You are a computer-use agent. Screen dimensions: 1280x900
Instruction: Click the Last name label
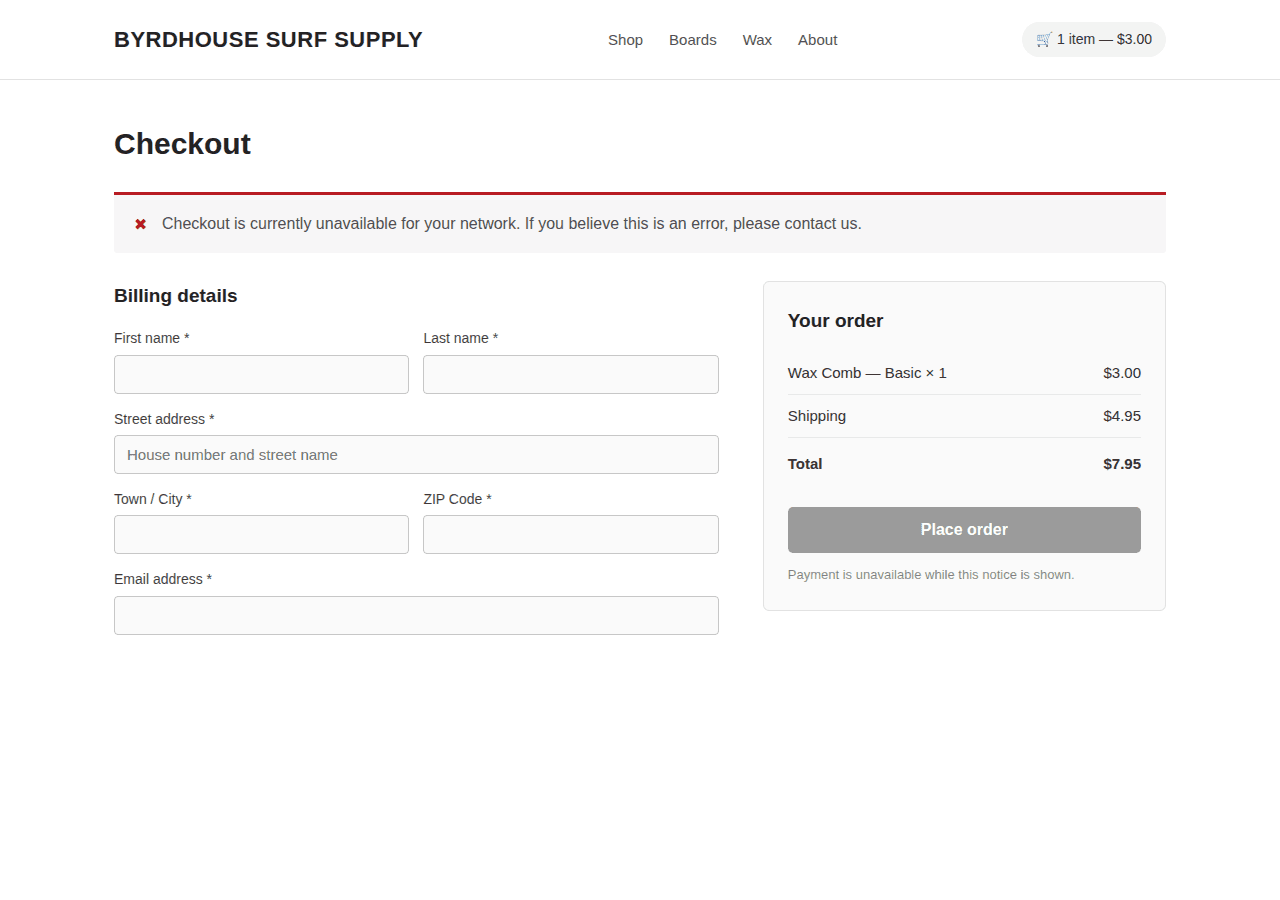[461, 338]
